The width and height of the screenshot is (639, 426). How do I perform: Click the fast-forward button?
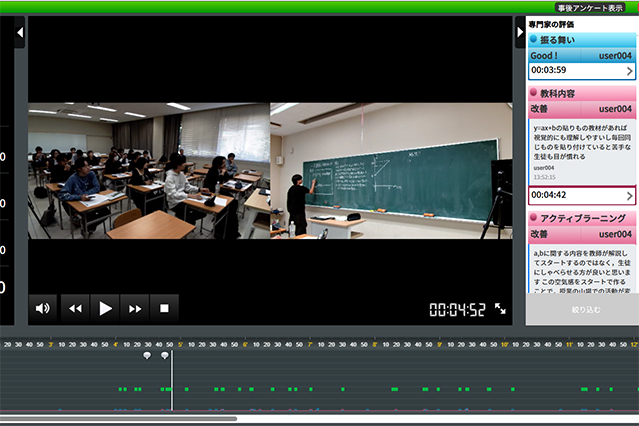(134, 308)
